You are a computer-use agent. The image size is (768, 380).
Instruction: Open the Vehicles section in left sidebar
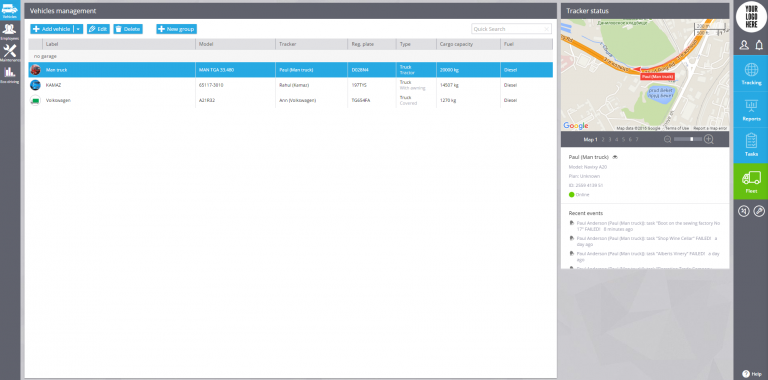(10, 10)
